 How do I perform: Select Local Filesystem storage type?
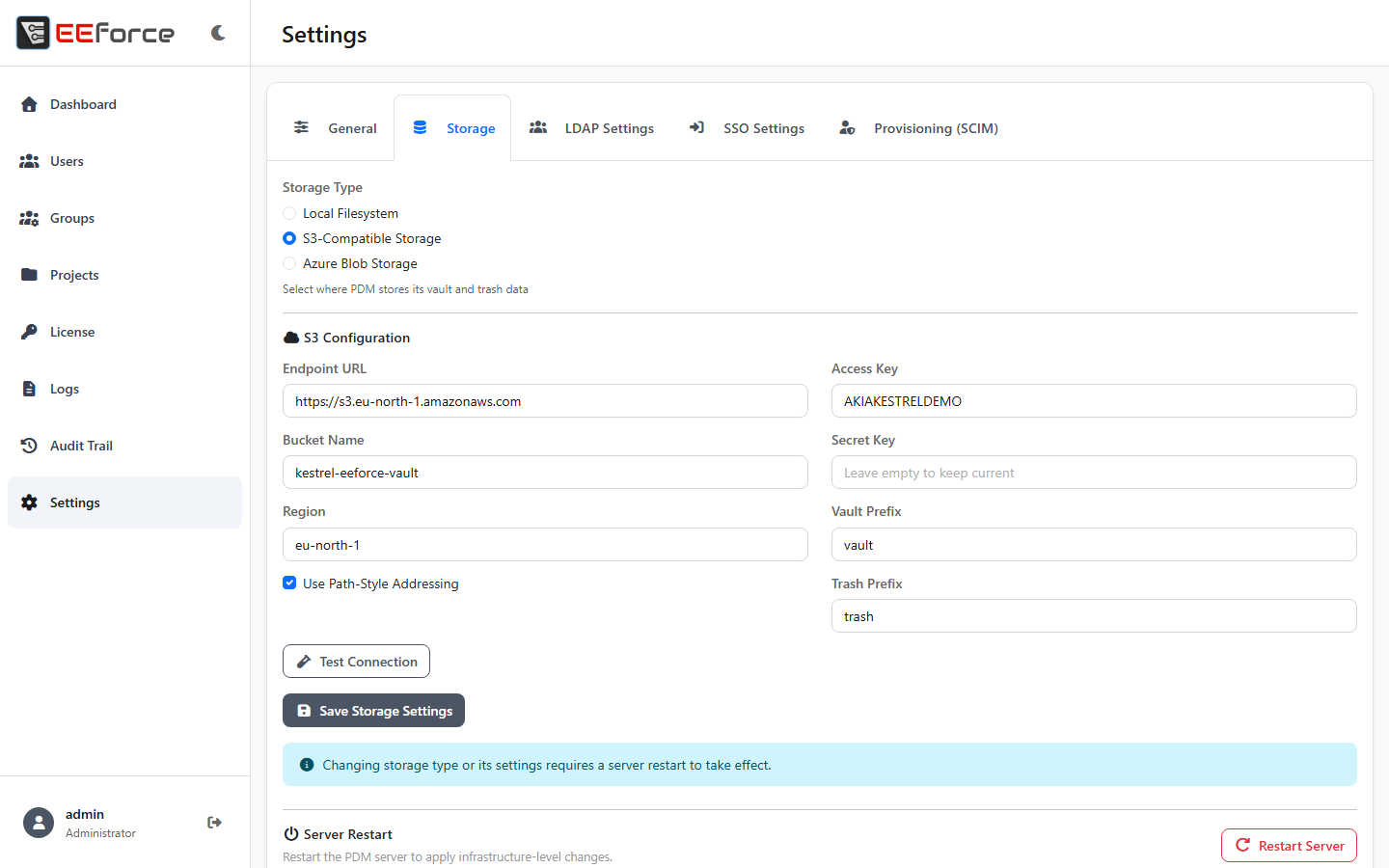click(x=289, y=213)
